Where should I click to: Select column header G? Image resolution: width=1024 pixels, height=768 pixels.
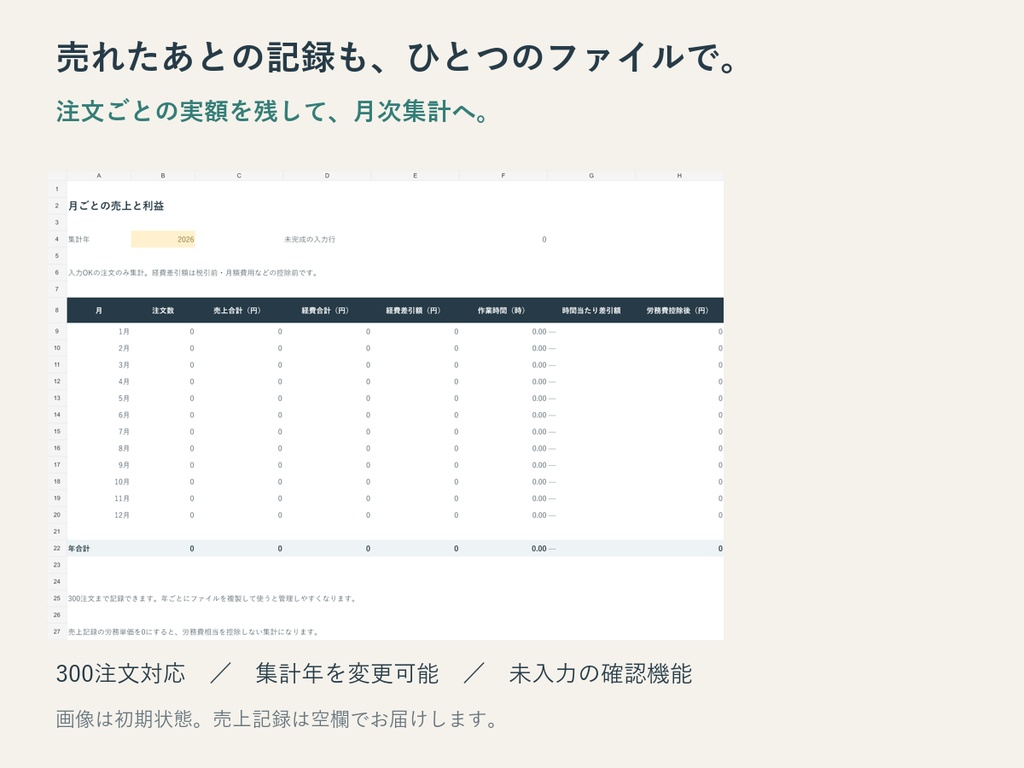(592, 176)
